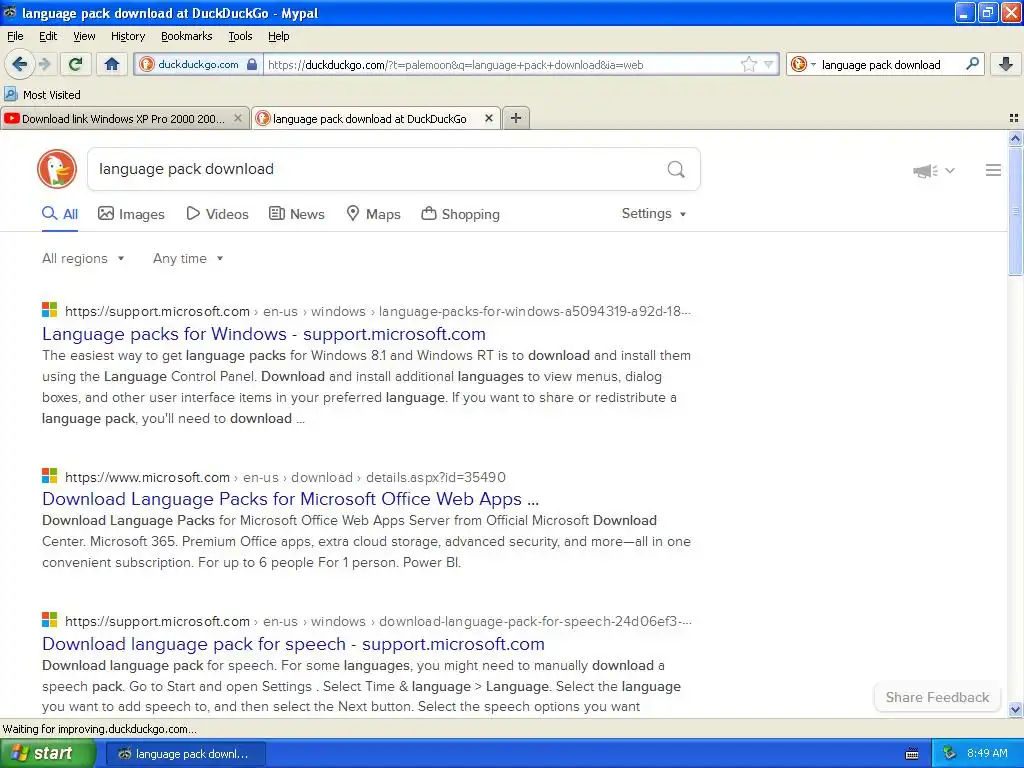This screenshot has width=1024, height=768.
Task: Expand the chevron beside the megaphone
Action: pyautogui.click(x=950, y=170)
